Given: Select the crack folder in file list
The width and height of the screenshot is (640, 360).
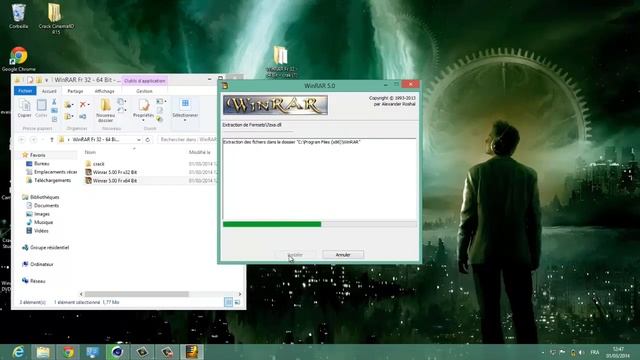Looking at the screenshot, I should point(98,164).
